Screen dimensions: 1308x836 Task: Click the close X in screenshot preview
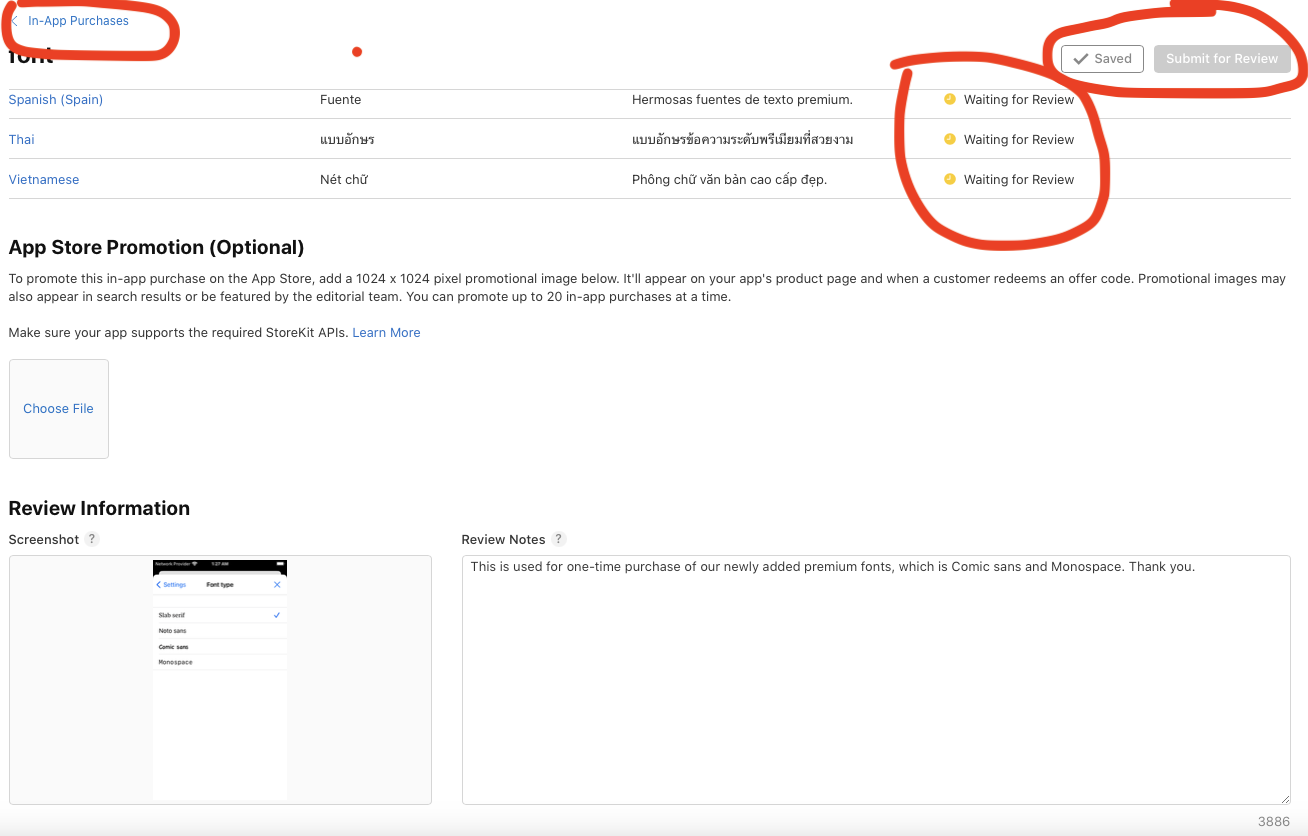(277, 585)
